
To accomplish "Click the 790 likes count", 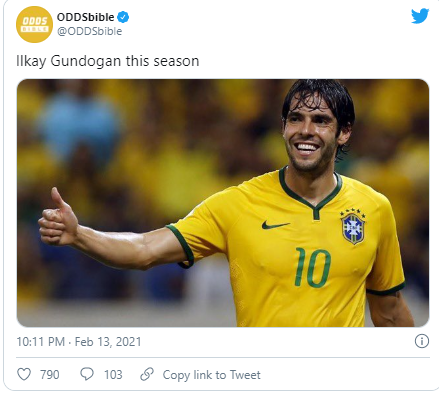I will tap(50, 375).
